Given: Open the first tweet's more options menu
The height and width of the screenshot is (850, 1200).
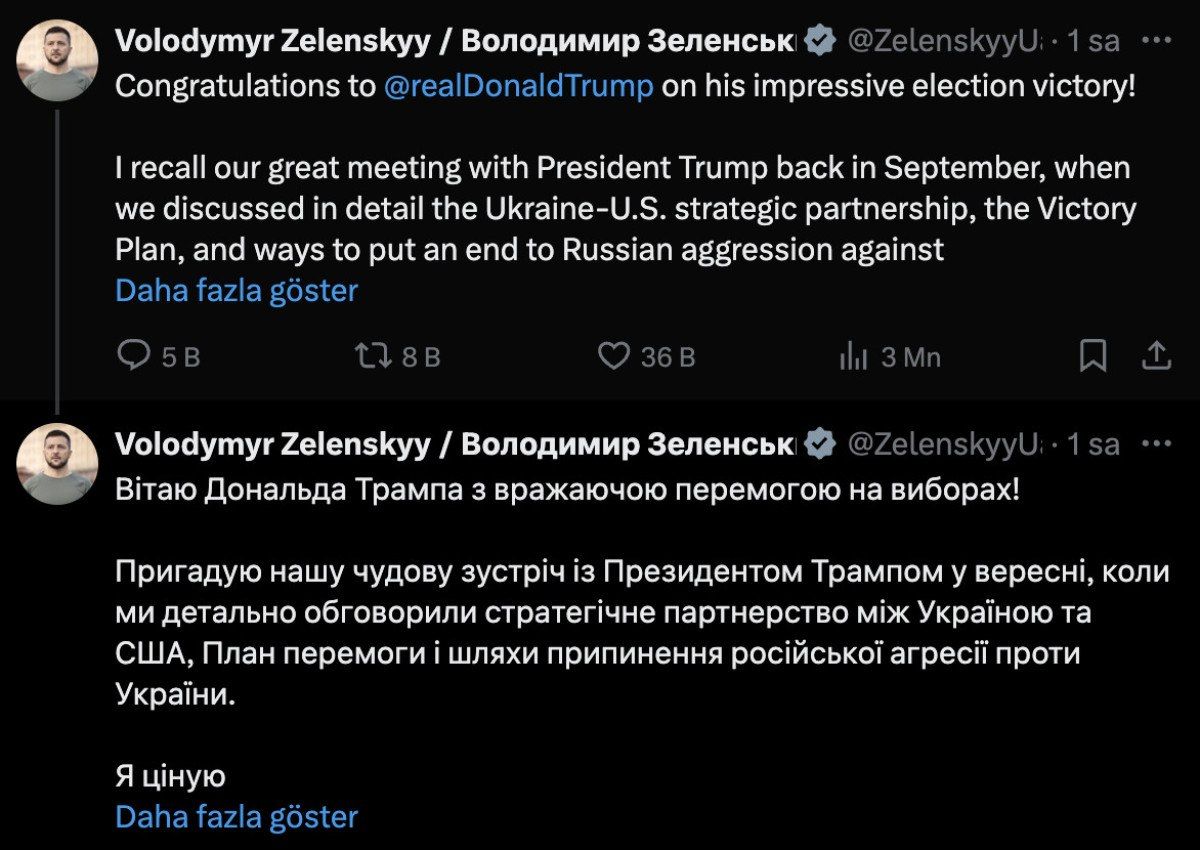Looking at the screenshot, I should (1156, 41).
